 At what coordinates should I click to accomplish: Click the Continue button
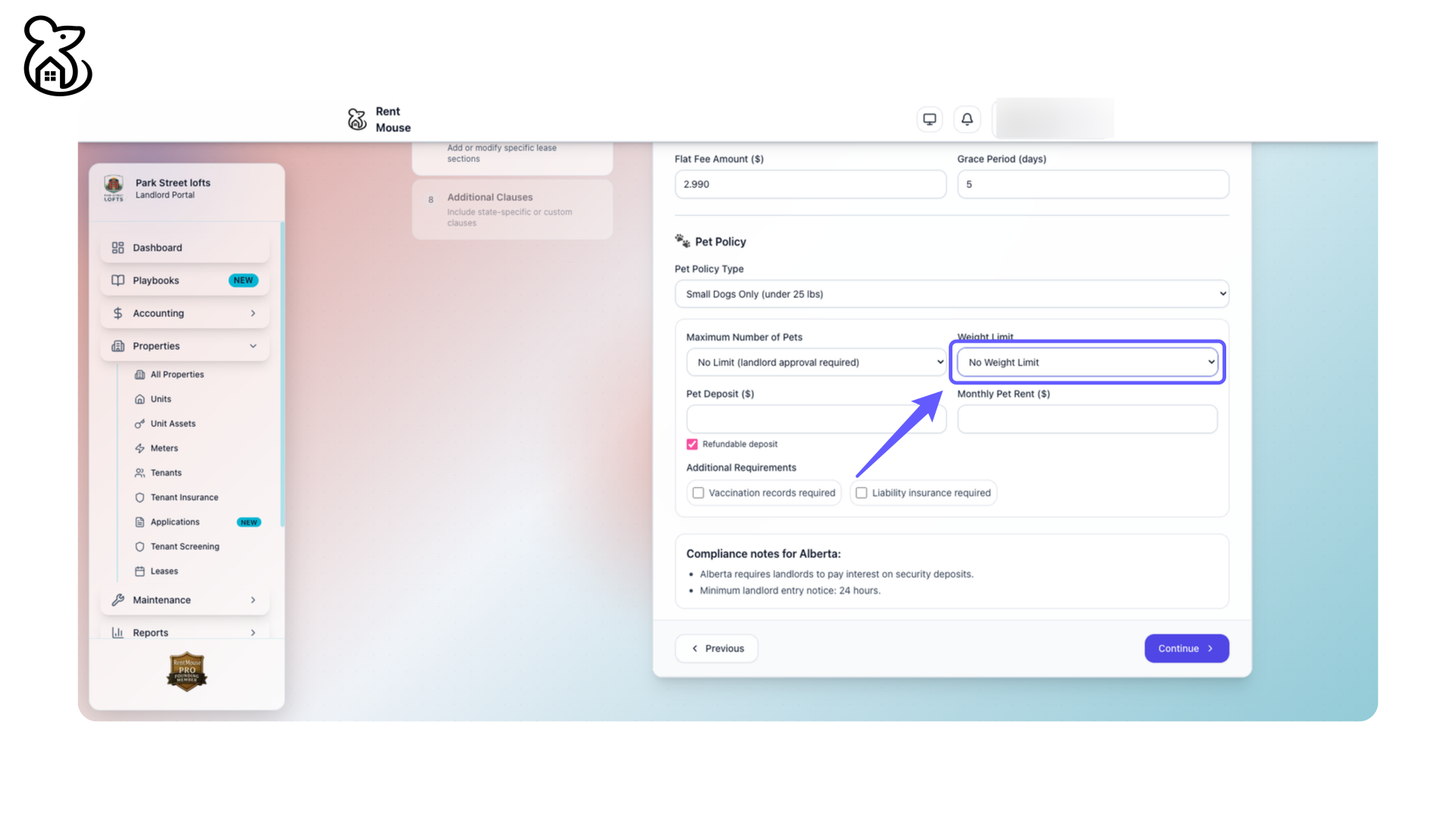coord(1186,648)
